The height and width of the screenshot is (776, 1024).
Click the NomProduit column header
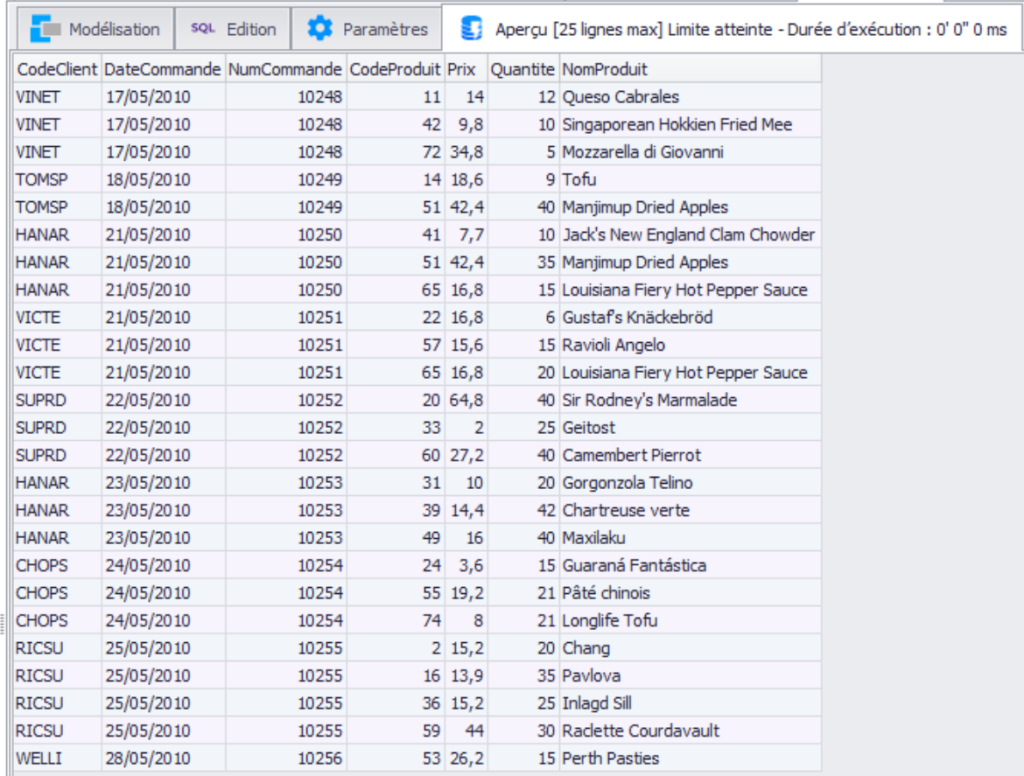pyautogui.click(x=690, y=69)
